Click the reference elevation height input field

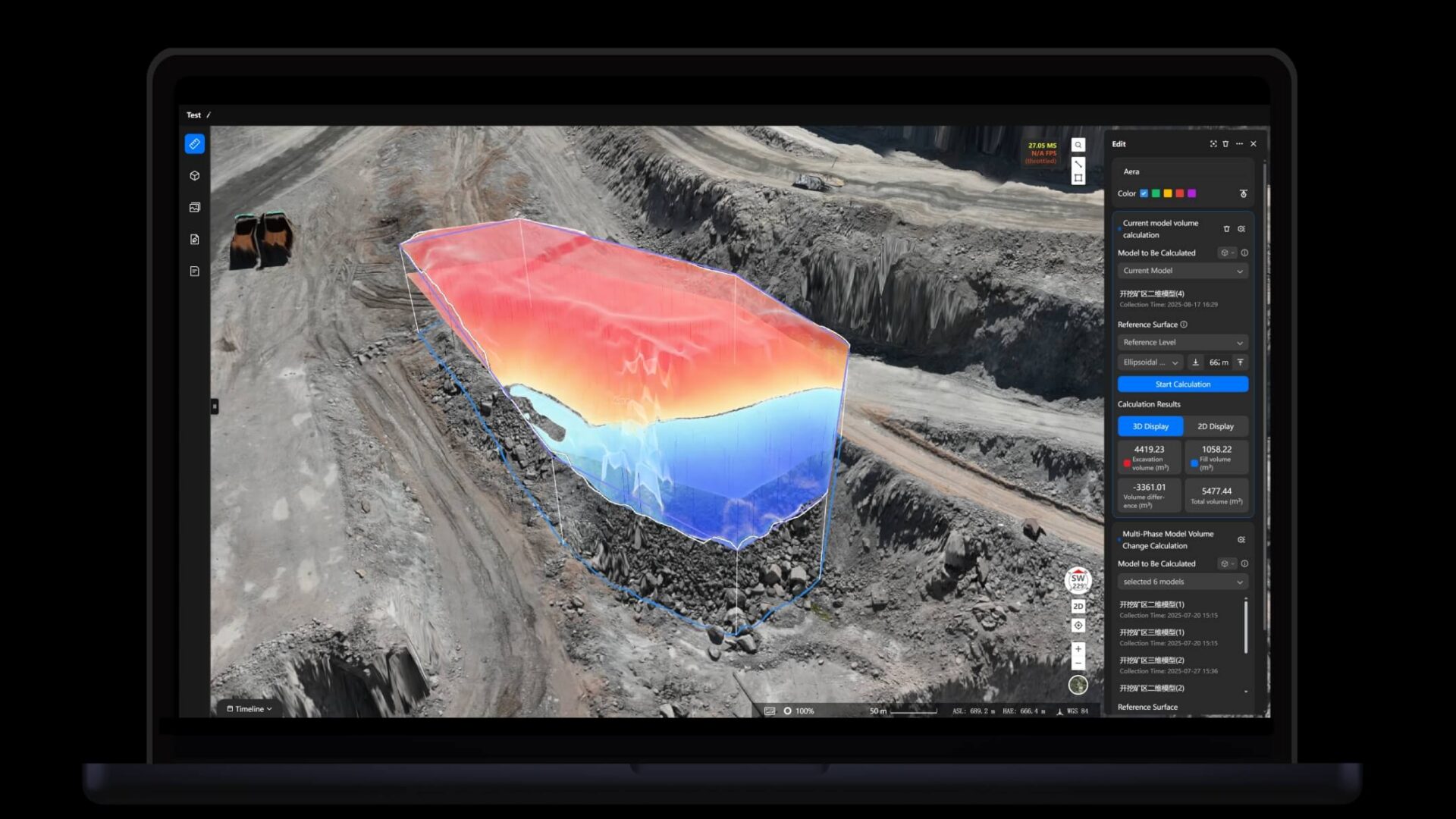click(1217, 362)
